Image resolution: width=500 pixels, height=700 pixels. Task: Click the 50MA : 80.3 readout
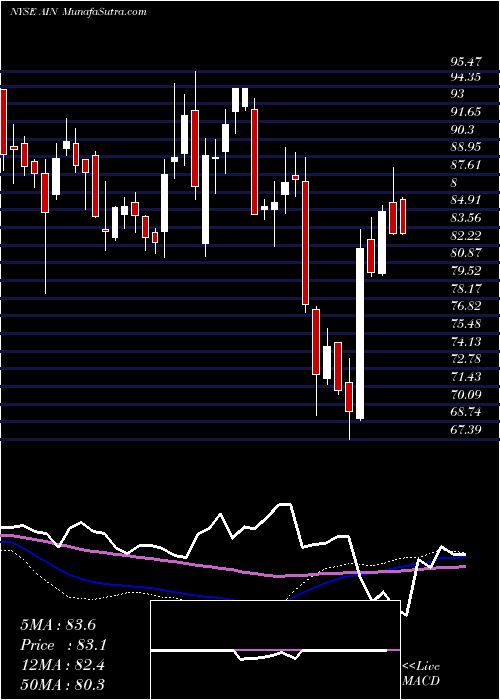click(62, 684)
